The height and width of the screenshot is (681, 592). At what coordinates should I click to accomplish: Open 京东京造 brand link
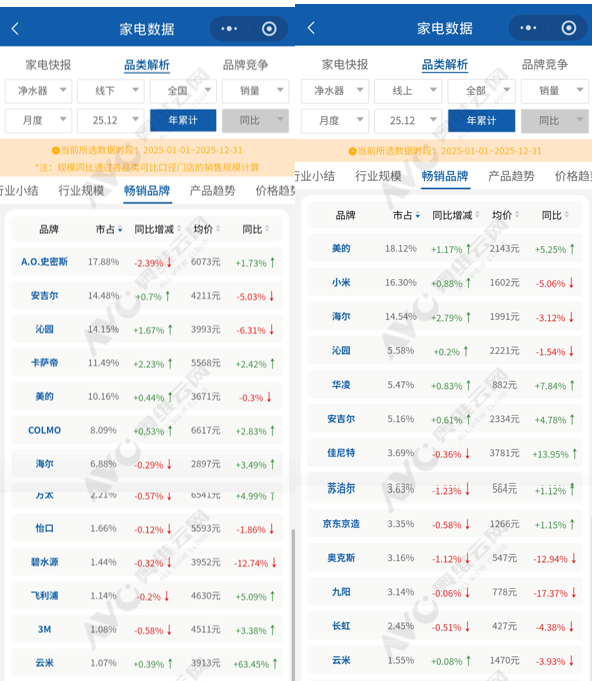coord(341,524)
